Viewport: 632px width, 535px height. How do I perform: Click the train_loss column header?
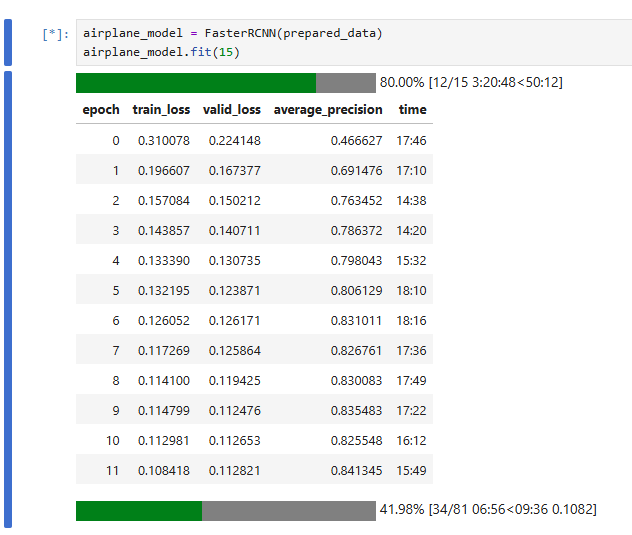pyautogui.click(x=161, y=110)
